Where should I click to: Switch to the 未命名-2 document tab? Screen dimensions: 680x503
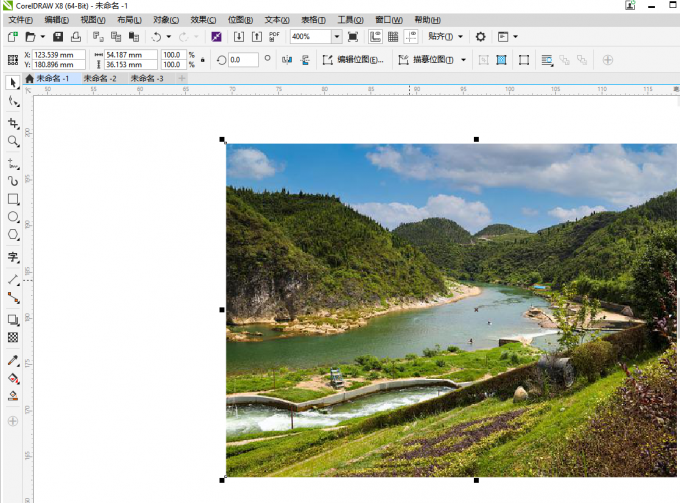click(99, 78)
